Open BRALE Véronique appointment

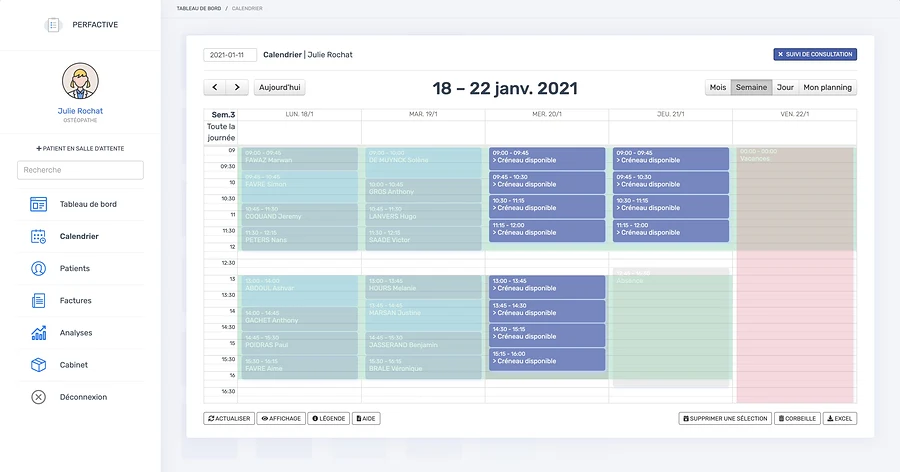424,367
